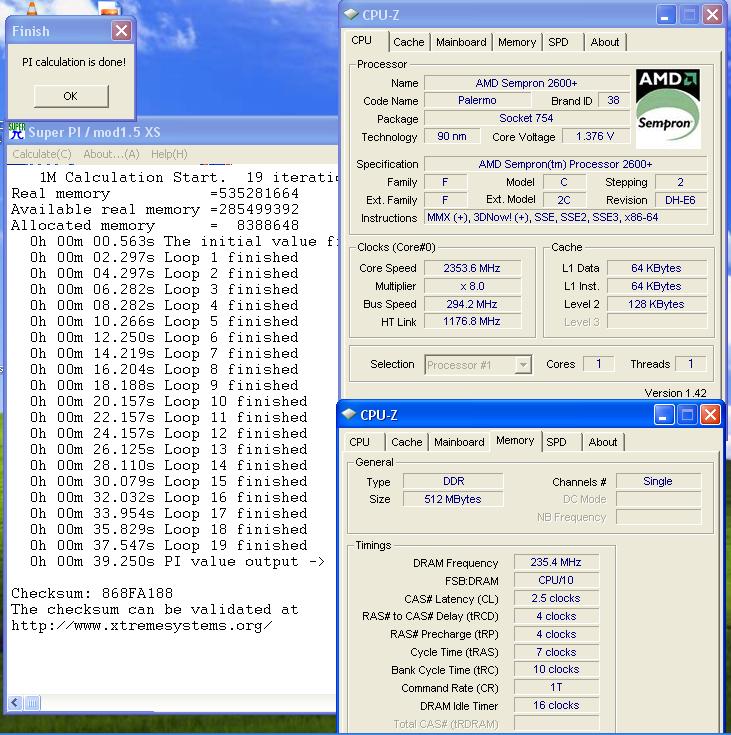Maximize the lower CPU-Z window

coord(687,415)
